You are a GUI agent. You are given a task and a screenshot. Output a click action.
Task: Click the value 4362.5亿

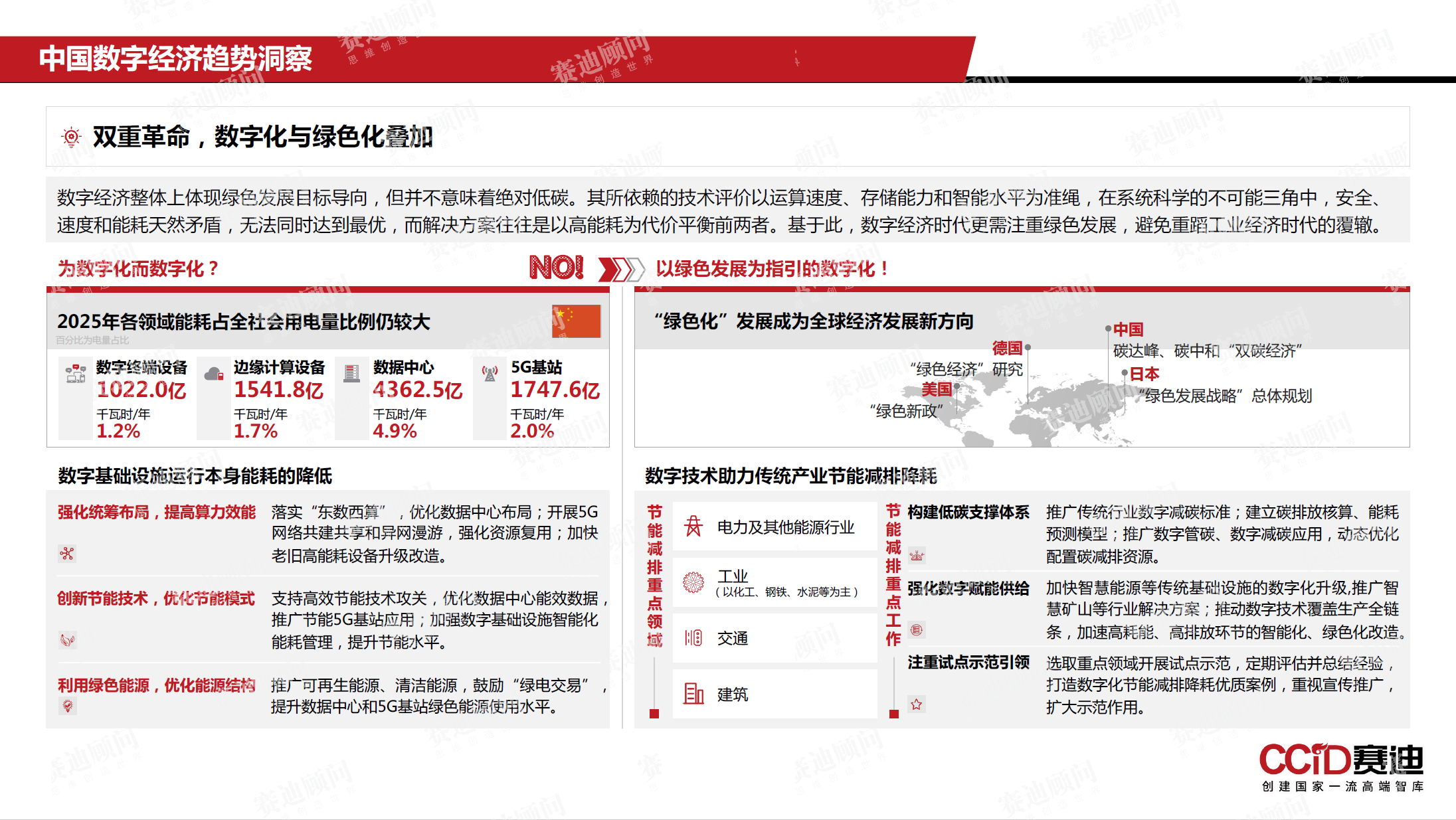click(x=418, y=390)
